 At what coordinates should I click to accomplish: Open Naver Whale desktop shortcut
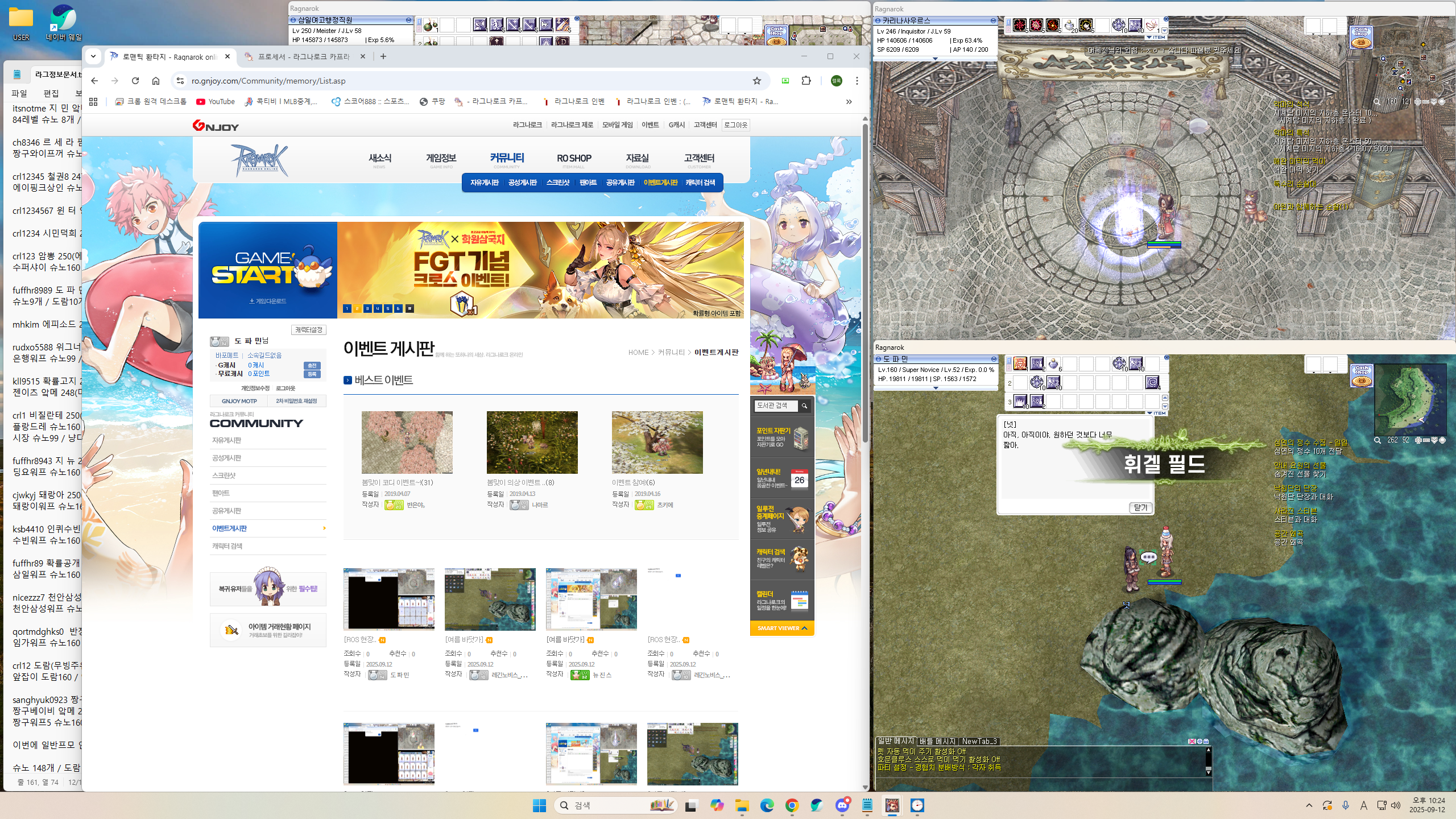click(x=63, y=24)
